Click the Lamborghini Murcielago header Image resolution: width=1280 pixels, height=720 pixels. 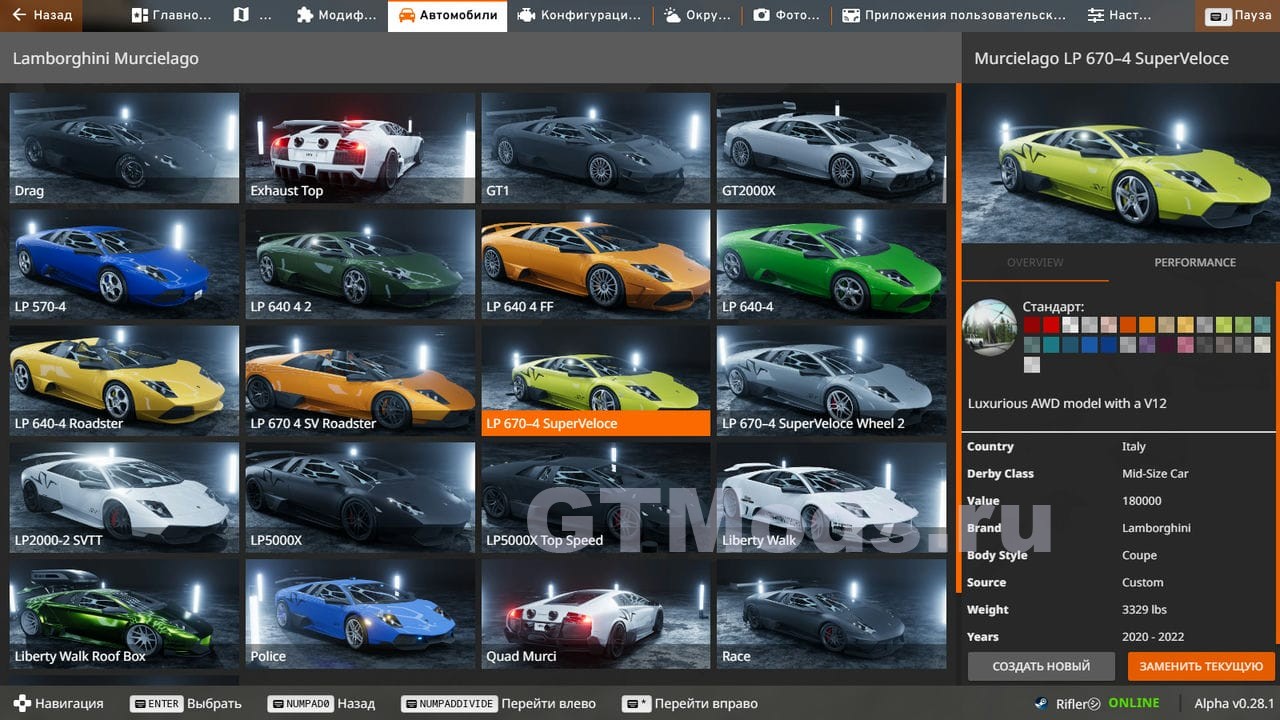106,58
